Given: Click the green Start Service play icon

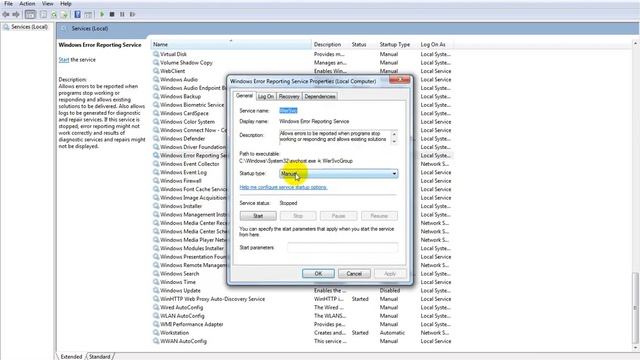Looking at the screenshot, I should 102,14.
